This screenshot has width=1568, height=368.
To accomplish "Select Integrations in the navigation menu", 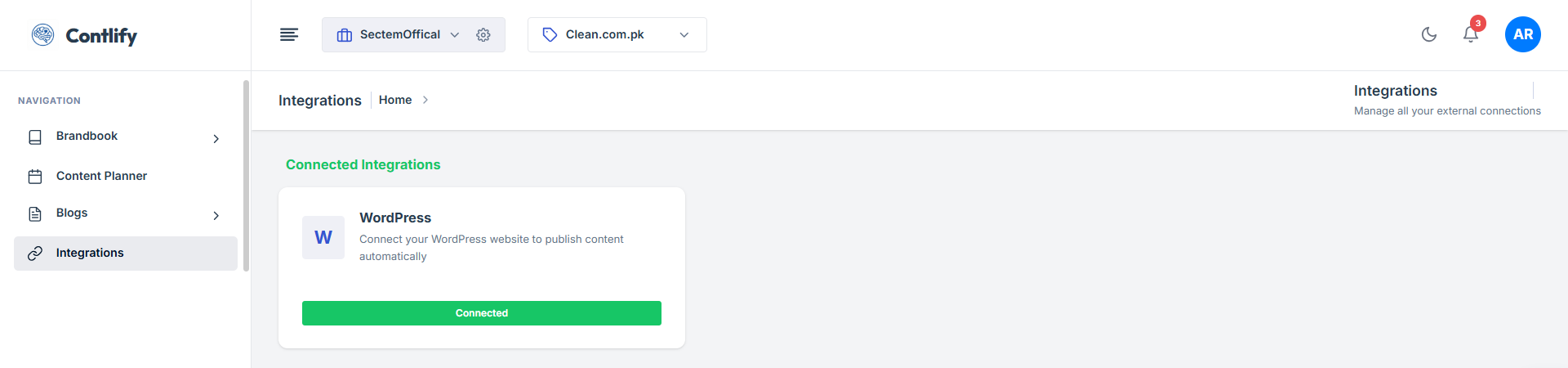I will tap(90, 253).
